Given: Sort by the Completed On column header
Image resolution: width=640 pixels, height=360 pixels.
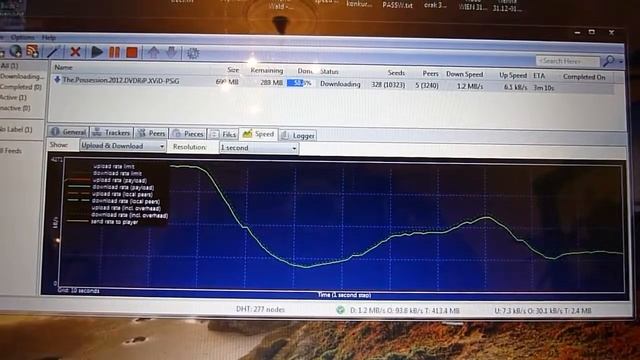Looking at the screenshot, I should click(x=584, y=77).
